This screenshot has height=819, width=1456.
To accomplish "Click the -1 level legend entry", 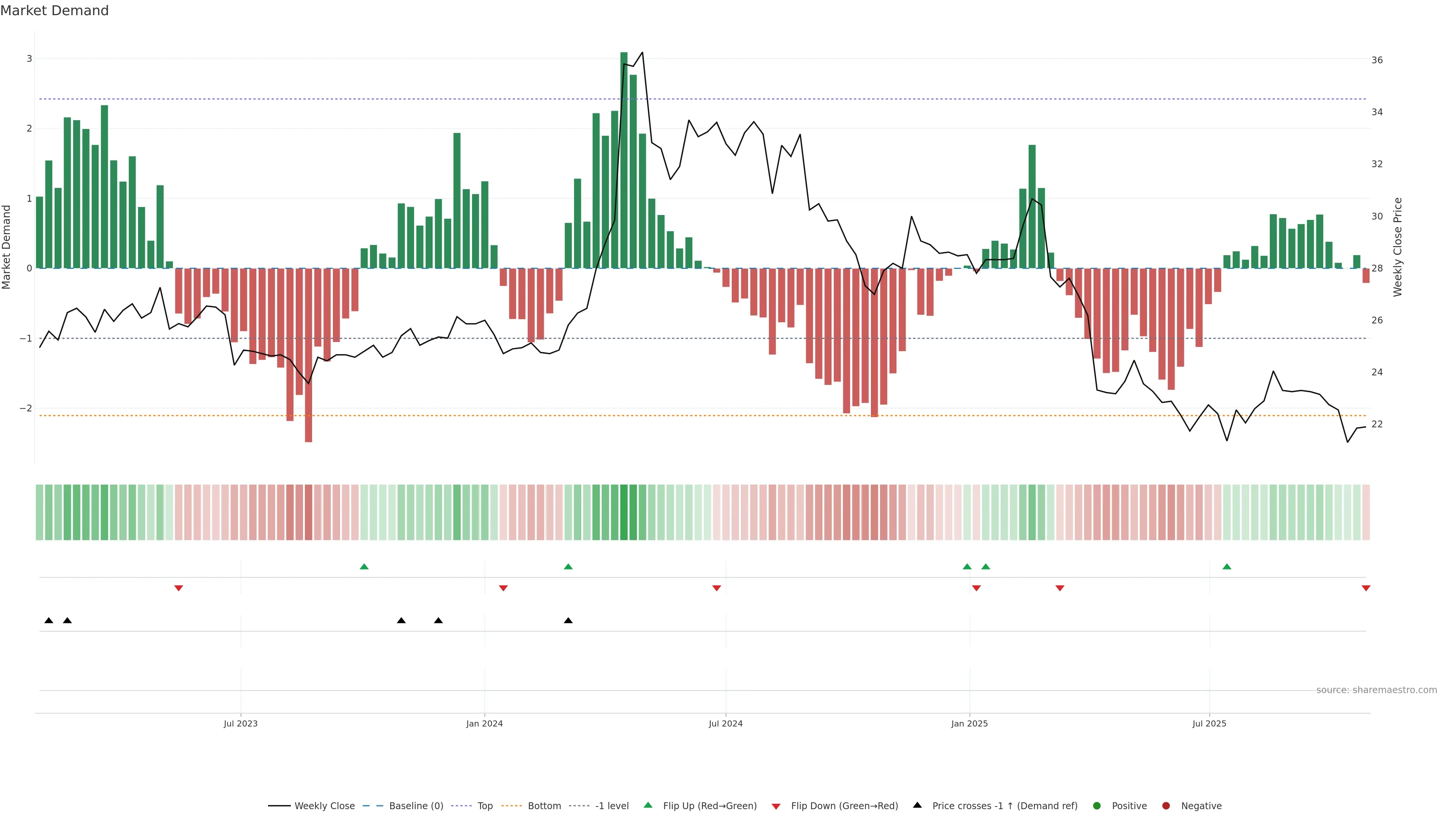I will (612, 806).
